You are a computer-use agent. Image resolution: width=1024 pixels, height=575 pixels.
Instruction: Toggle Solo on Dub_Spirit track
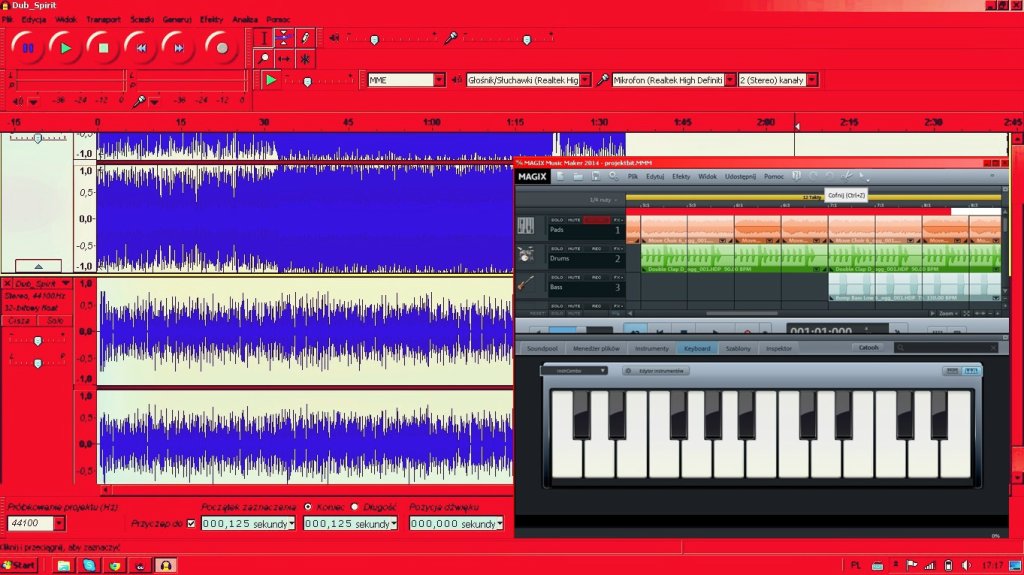coord(55,321)
